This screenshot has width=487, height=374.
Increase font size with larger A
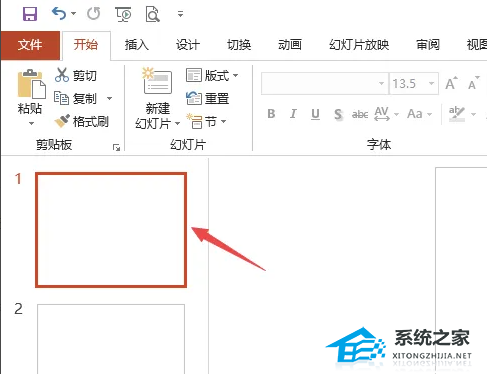point(452,83)
